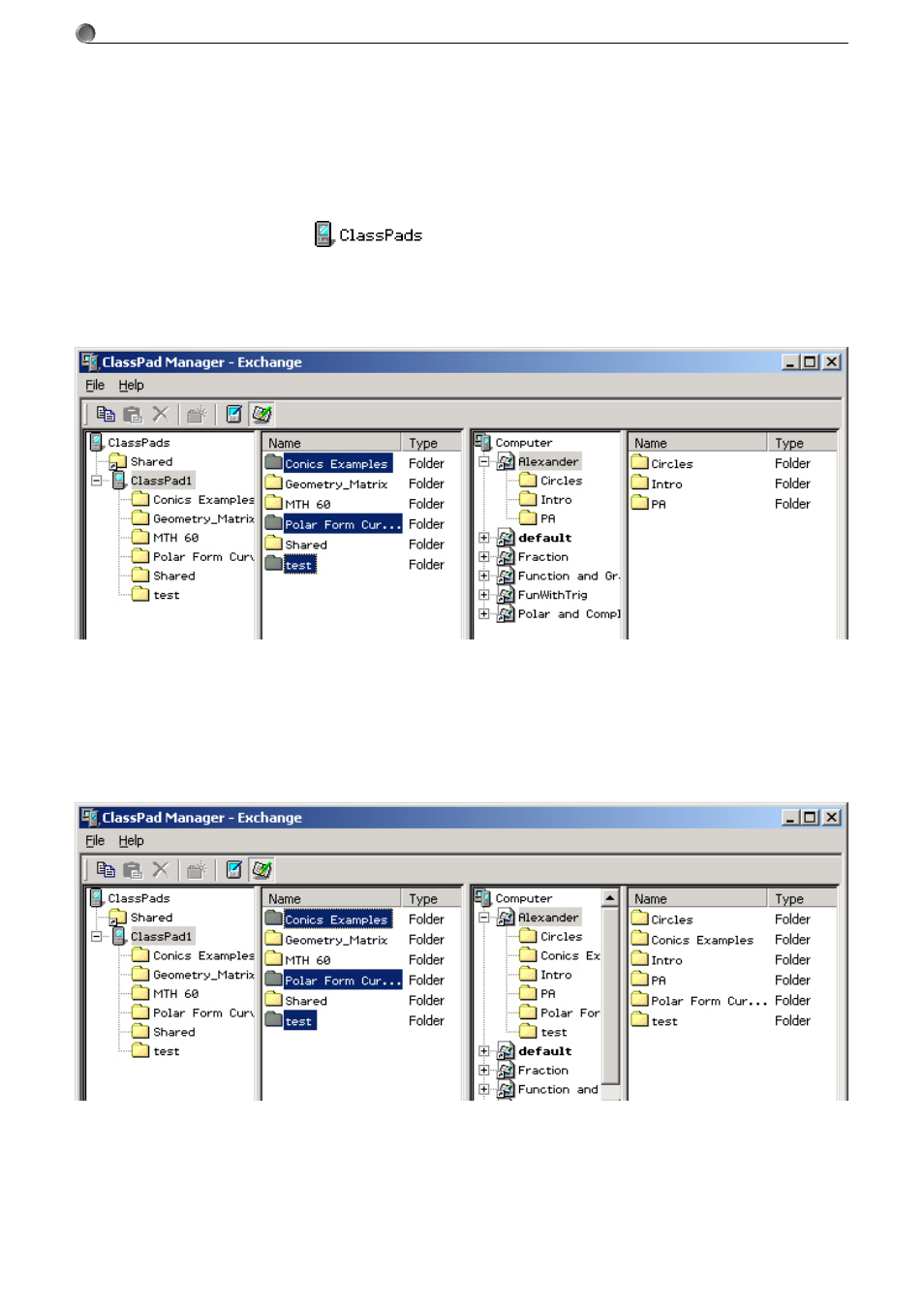The width and height of the screenshot is (924, 1309).
Task: Select Conics Examples in upper window left tree
Action: click(x=203, y=500)
